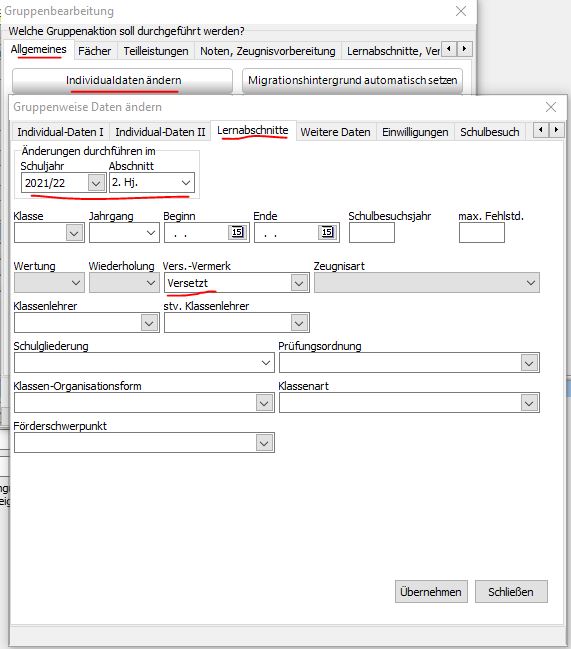Click the Übernehmen button

click(431, 592)
